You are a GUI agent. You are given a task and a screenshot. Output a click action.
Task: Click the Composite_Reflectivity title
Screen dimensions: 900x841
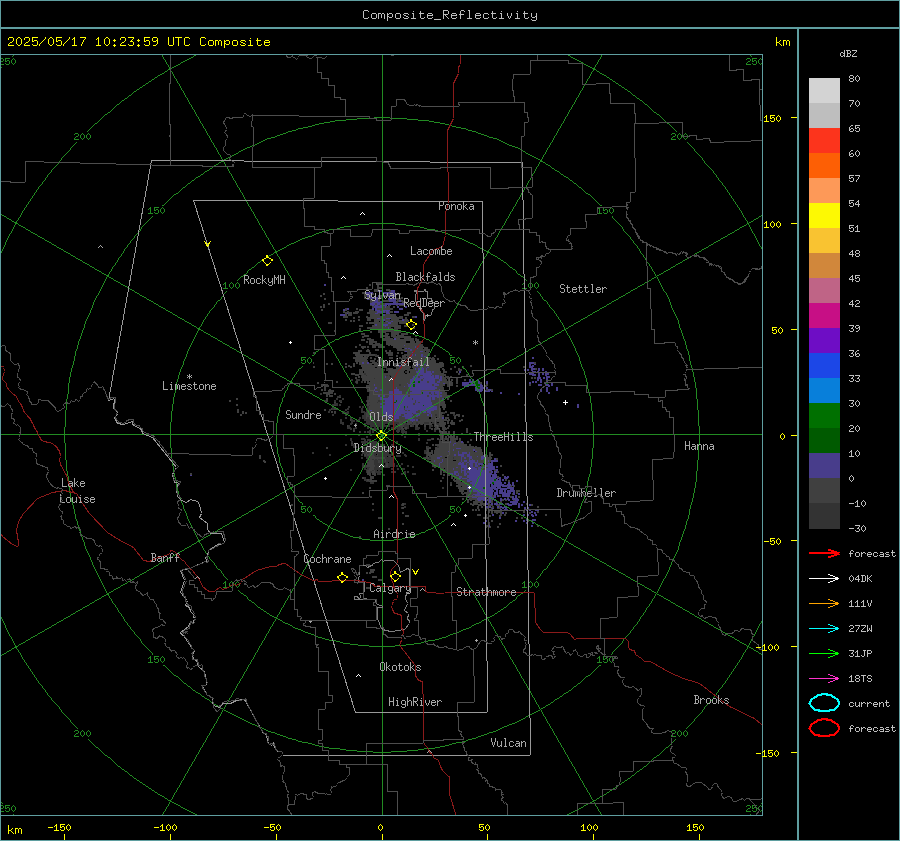pos(450,15)
